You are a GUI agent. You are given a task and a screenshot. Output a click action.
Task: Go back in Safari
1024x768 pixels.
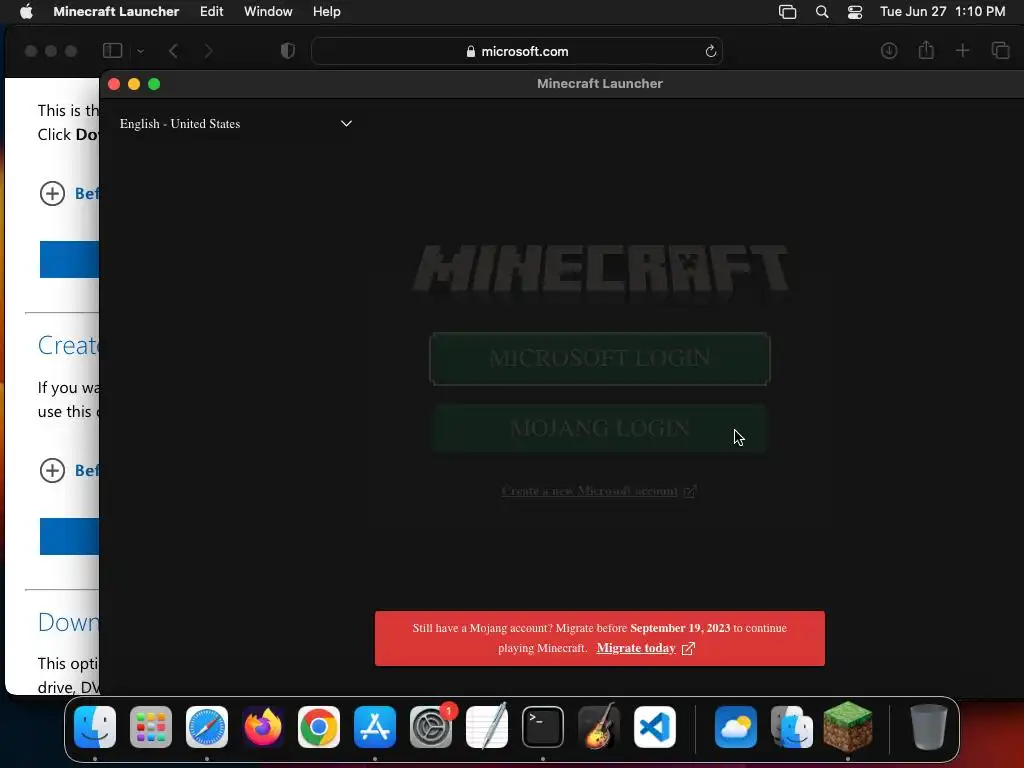click(x=173, y=51)
